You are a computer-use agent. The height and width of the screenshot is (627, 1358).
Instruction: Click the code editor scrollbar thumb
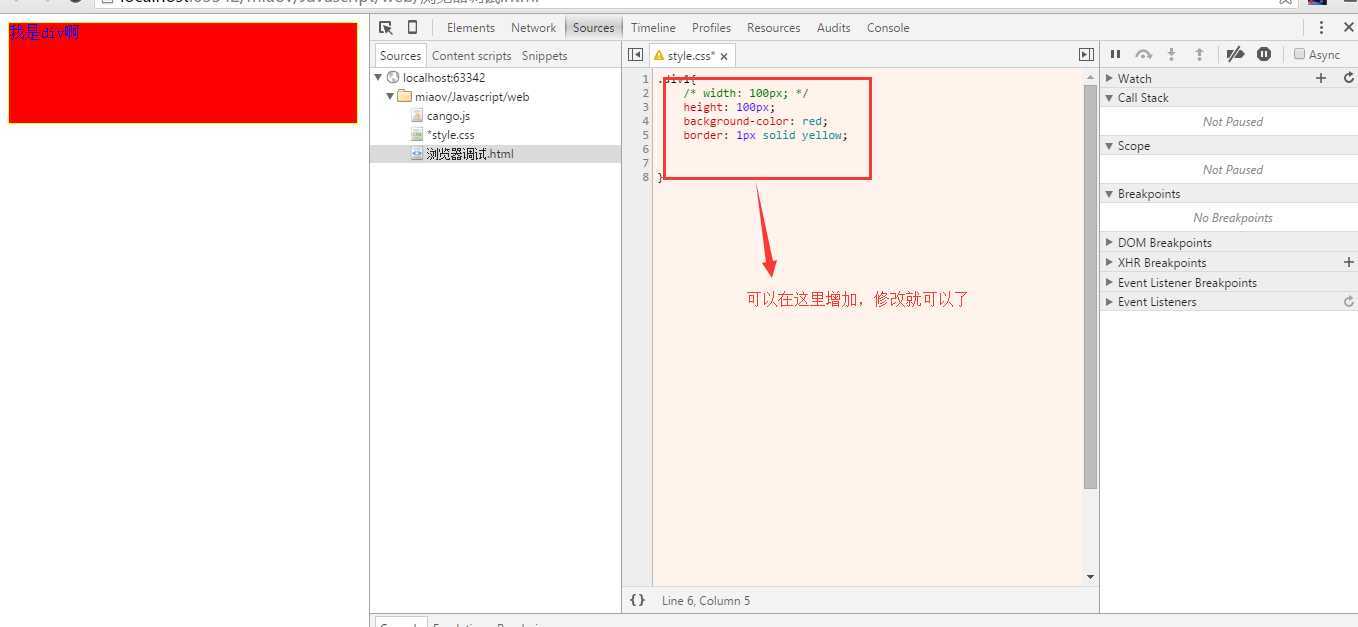[1090, 287]
